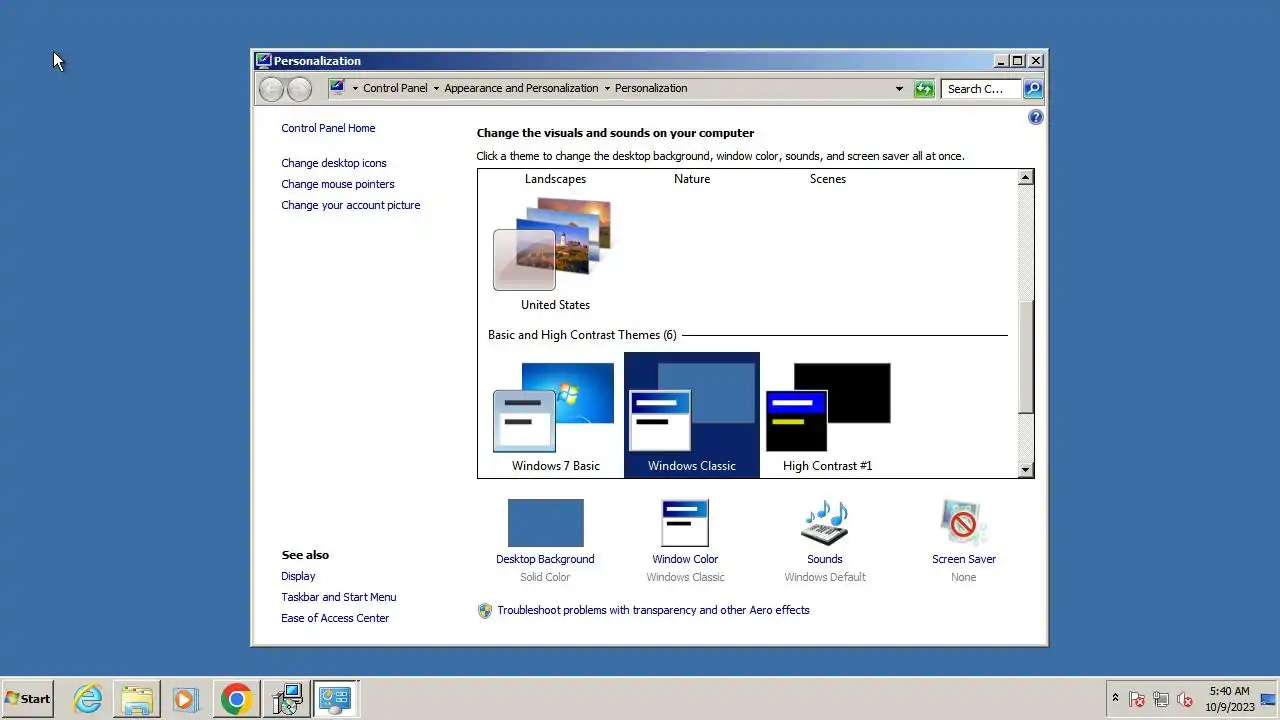Open Change desktop icons link
1280x720 pixels.
pos(334,163)
